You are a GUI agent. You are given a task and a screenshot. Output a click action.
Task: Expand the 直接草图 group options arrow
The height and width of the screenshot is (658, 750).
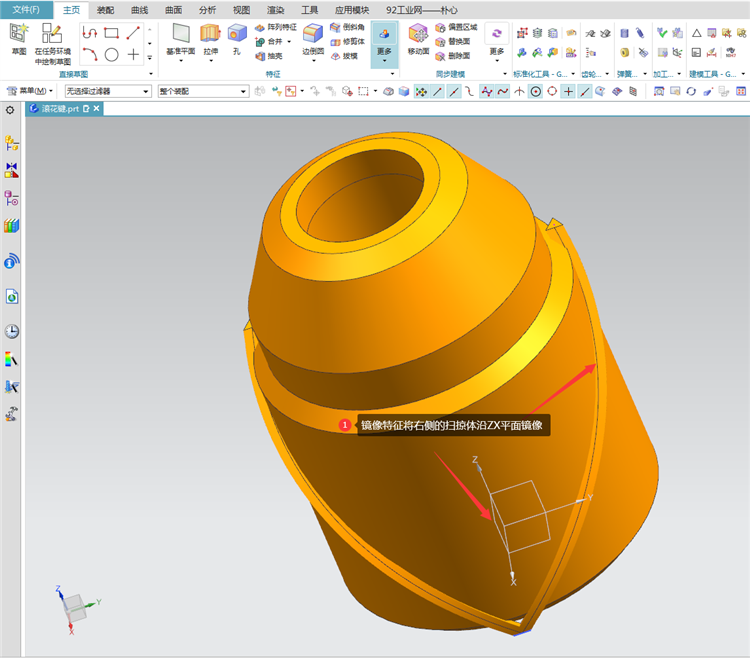151,74
